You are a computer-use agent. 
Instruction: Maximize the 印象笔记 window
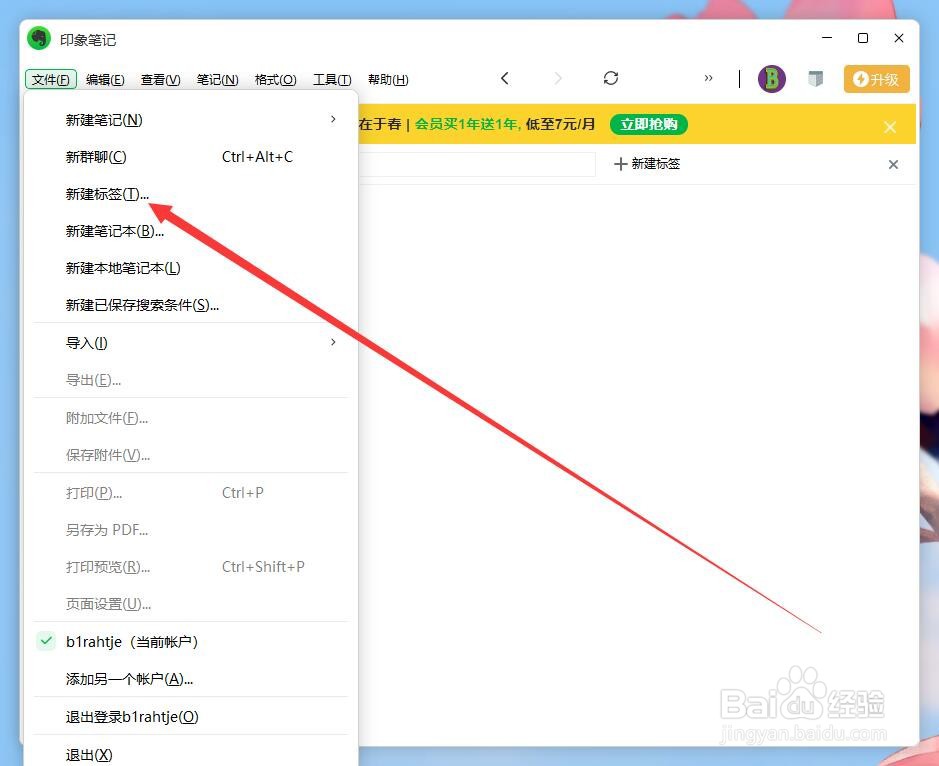(x=863, y=38)
